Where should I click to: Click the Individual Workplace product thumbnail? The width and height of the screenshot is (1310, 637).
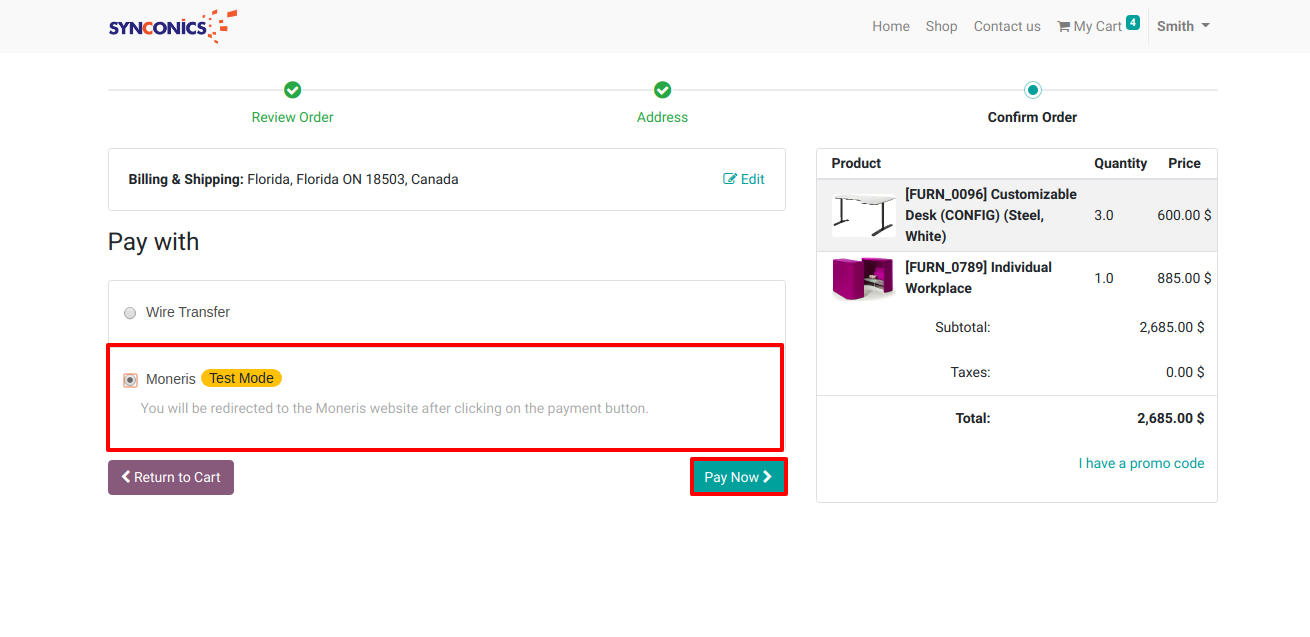pos(862,278)
